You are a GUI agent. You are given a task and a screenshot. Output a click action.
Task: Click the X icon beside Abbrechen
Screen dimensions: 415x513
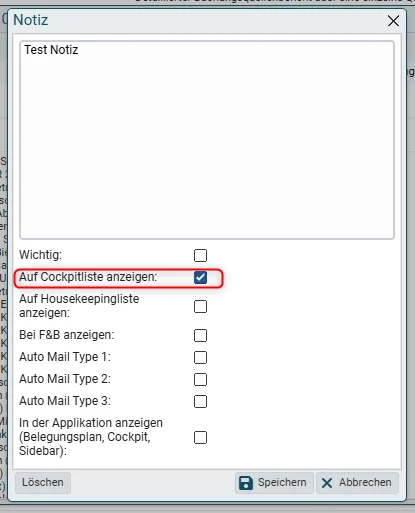(327, 483)
